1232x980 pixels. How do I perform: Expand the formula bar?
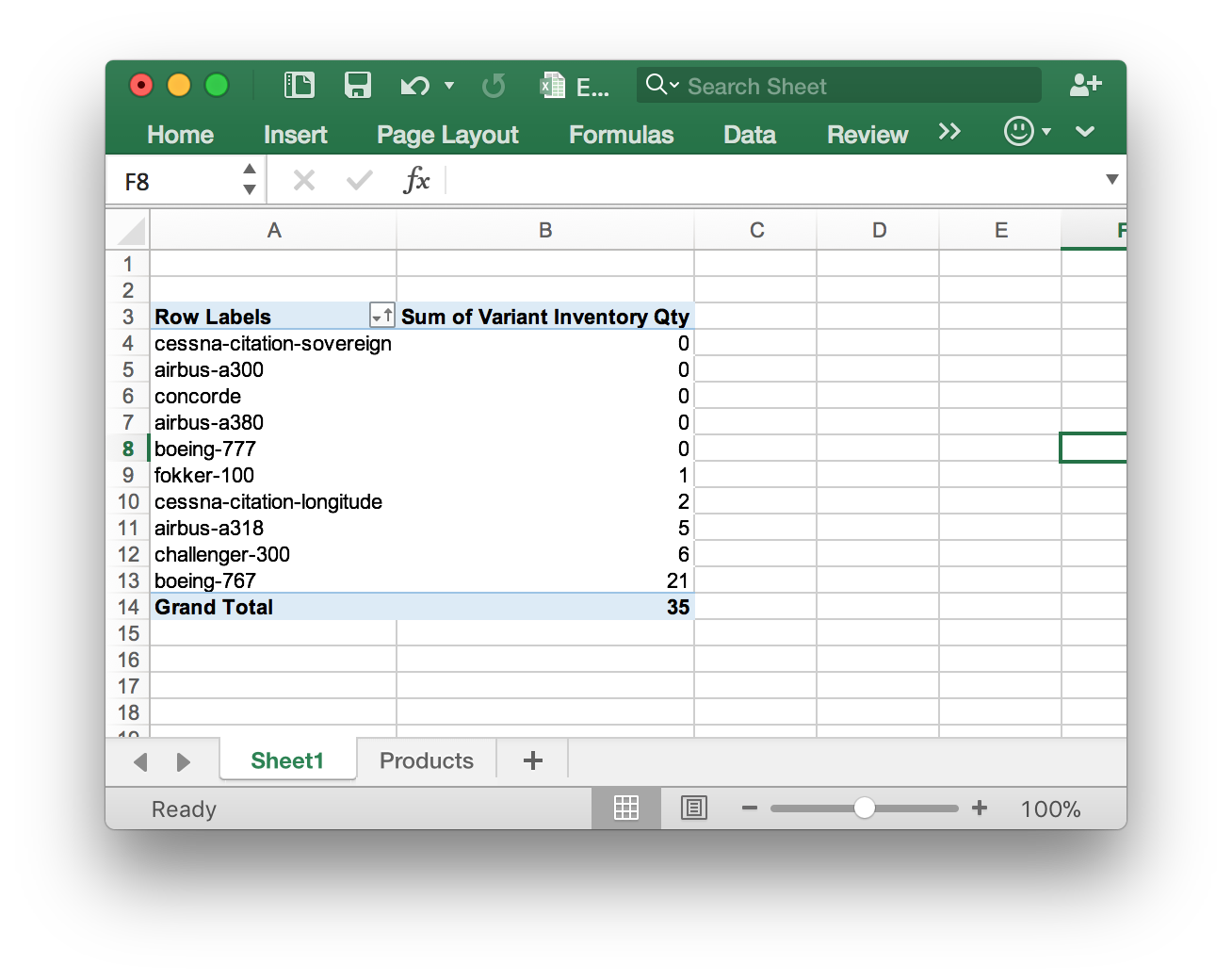point(1111,180)
